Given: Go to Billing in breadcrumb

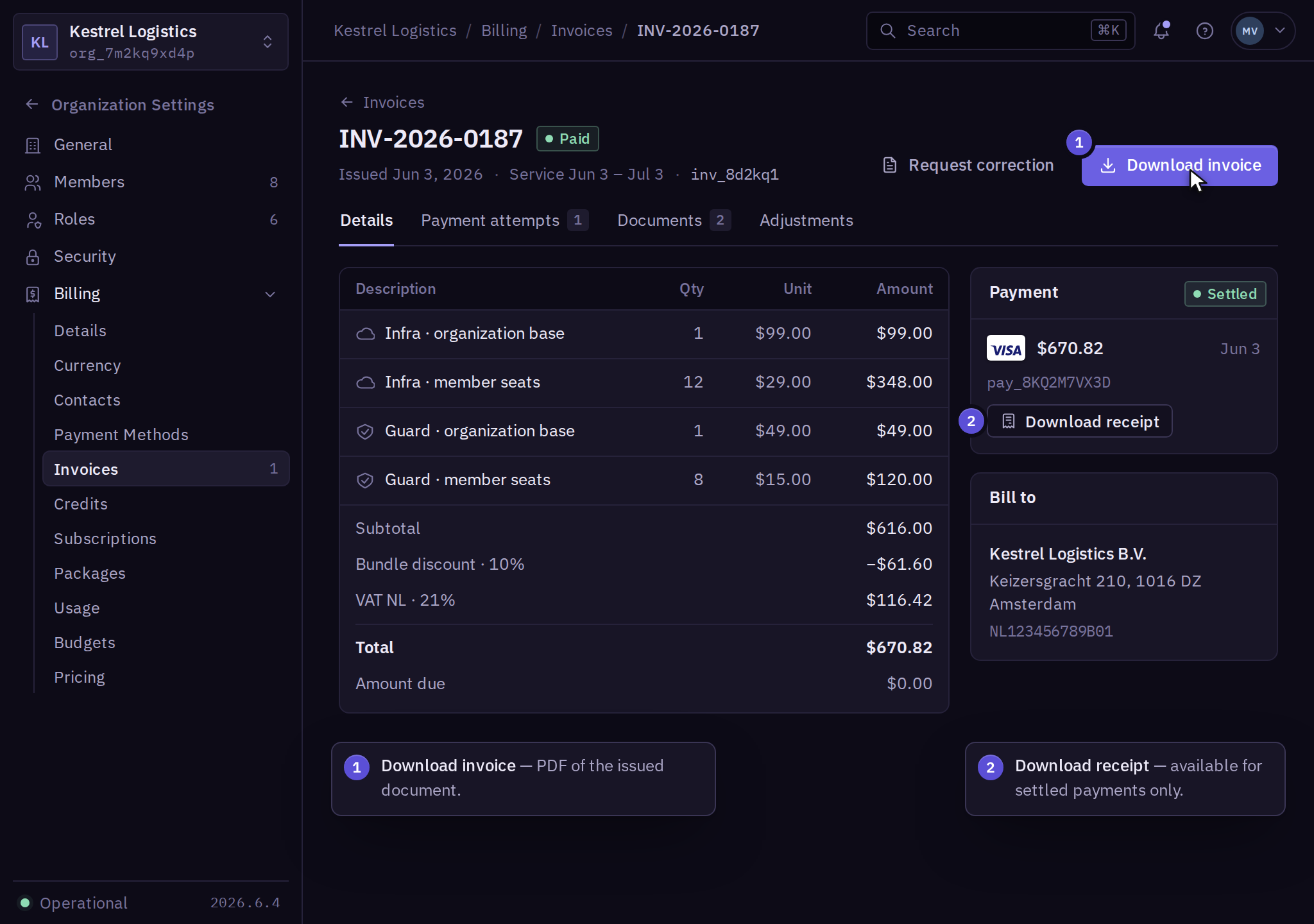Looking at the screenshot, I should click(x=504, y=31).
